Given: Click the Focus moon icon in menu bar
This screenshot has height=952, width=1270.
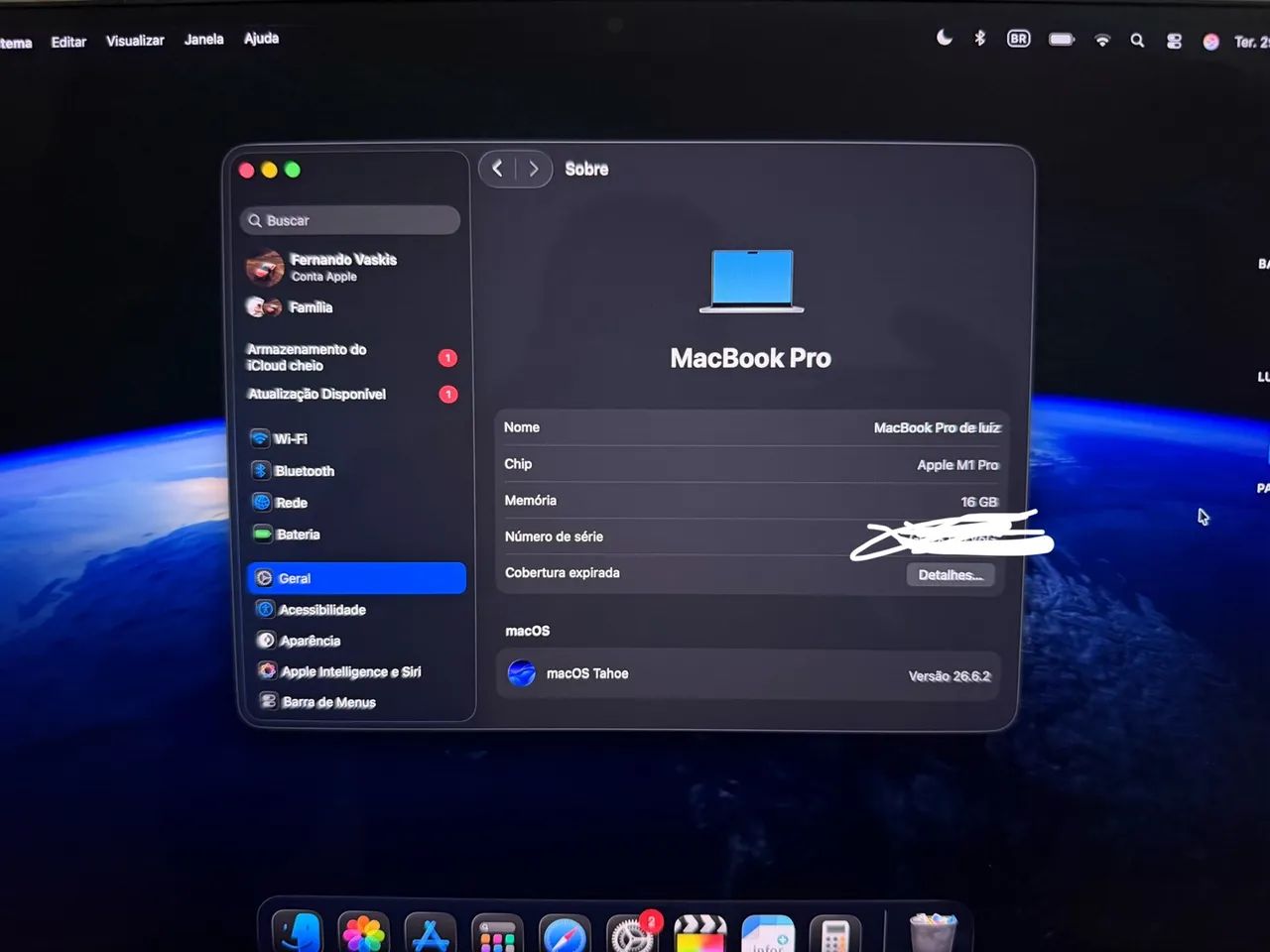Looking at the screenshot, I should tap(945, 38).
